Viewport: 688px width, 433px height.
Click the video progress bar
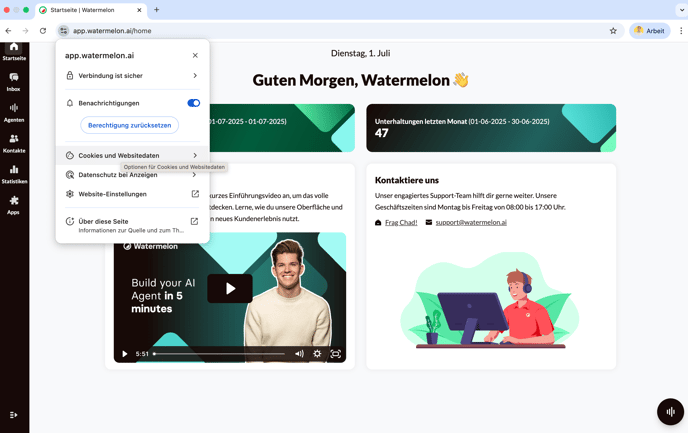point(219,354)
